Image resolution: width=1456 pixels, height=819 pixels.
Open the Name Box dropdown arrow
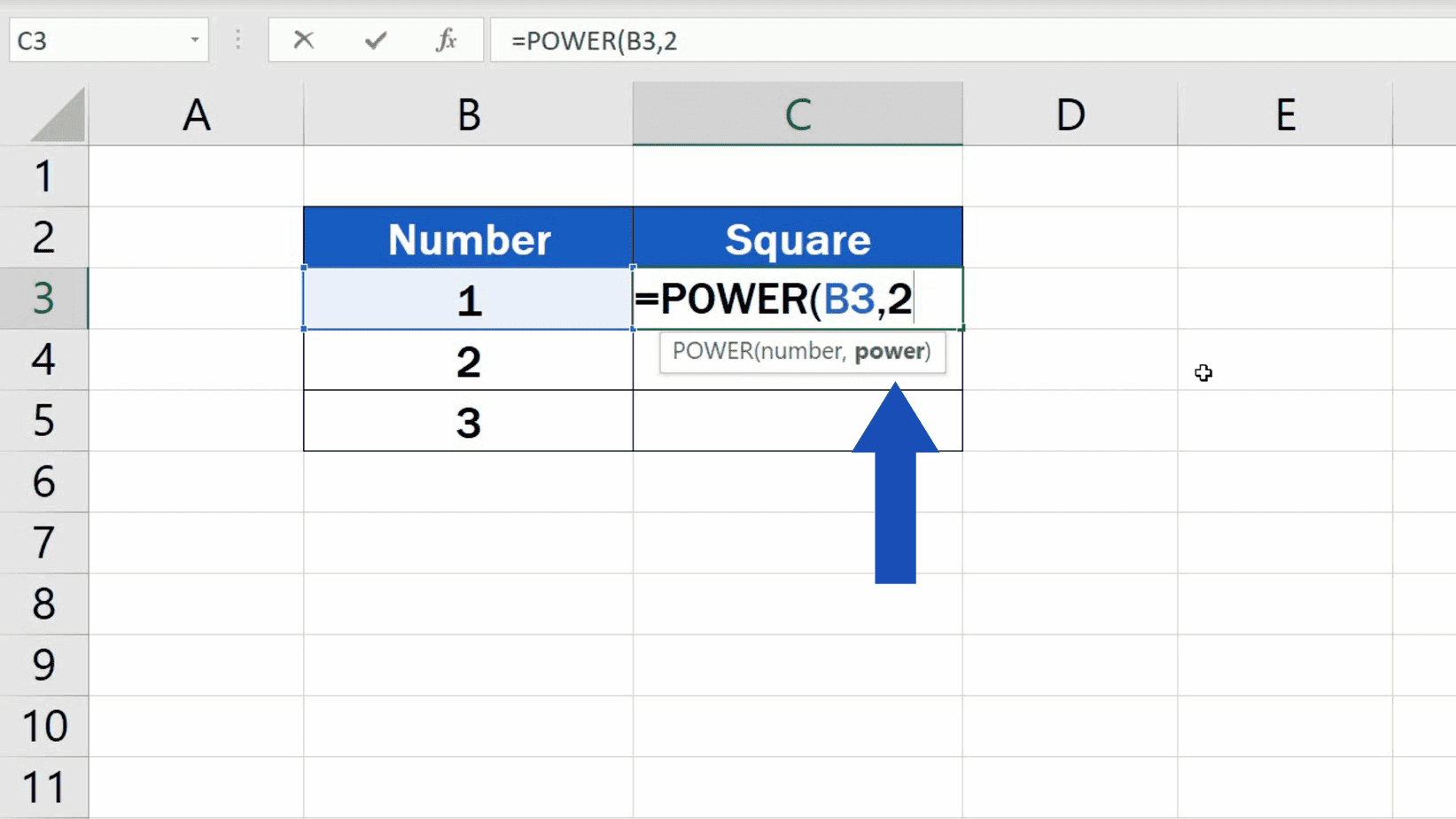(194, 40)
